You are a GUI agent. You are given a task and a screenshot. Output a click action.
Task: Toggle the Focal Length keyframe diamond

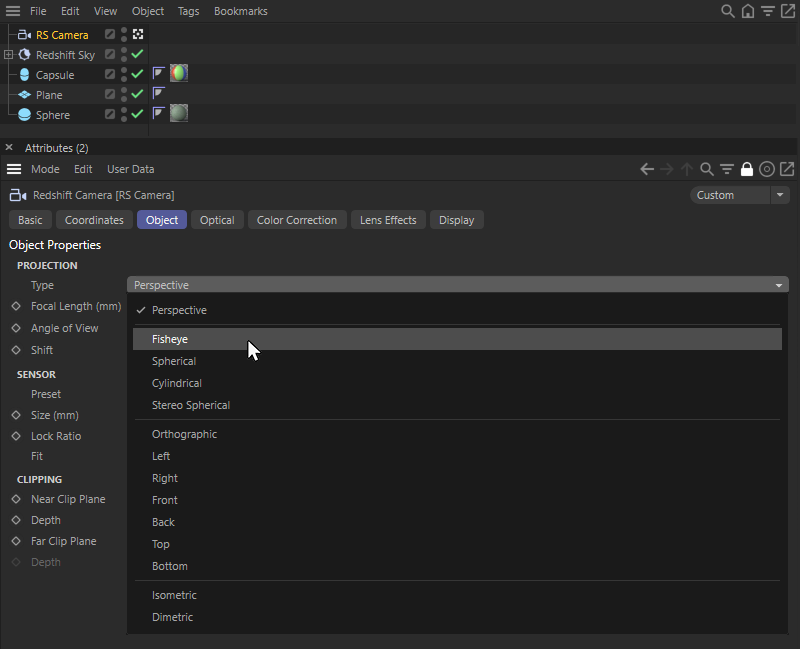(16, 306)
